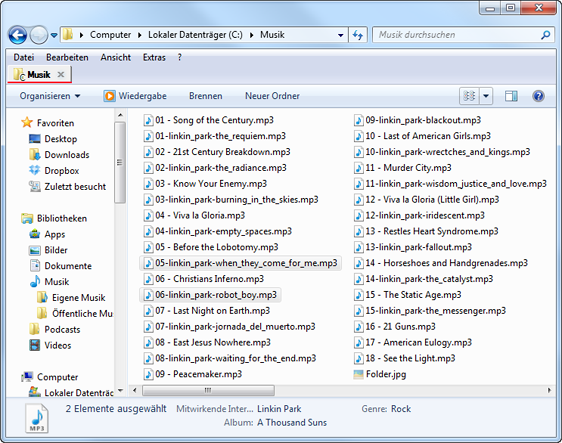
Task: Click the icon of '03 - Know Your Enemy.mp3'
Action: tap(148, 184)
